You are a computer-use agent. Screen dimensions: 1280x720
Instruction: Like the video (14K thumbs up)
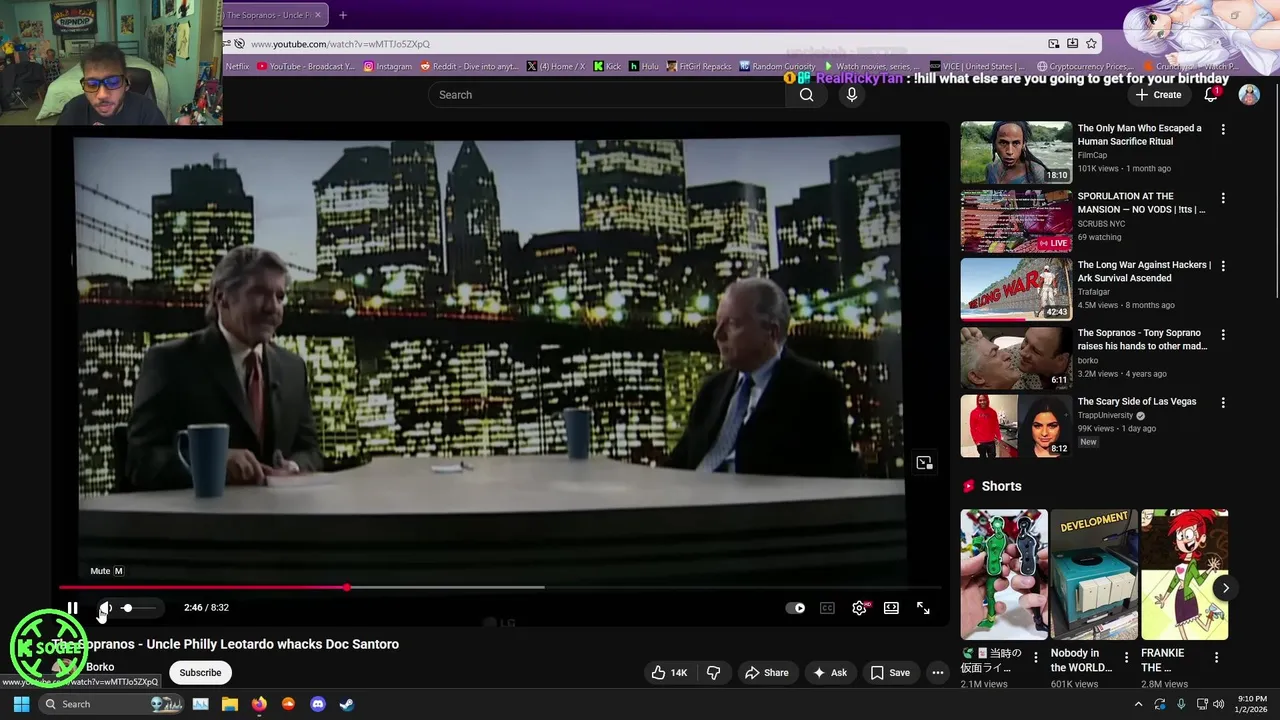point(669,673)
